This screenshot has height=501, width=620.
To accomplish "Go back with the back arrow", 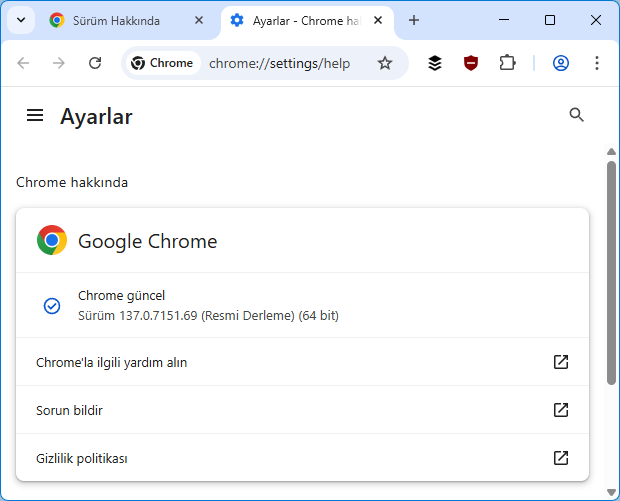I will click(x=23, y=63).
